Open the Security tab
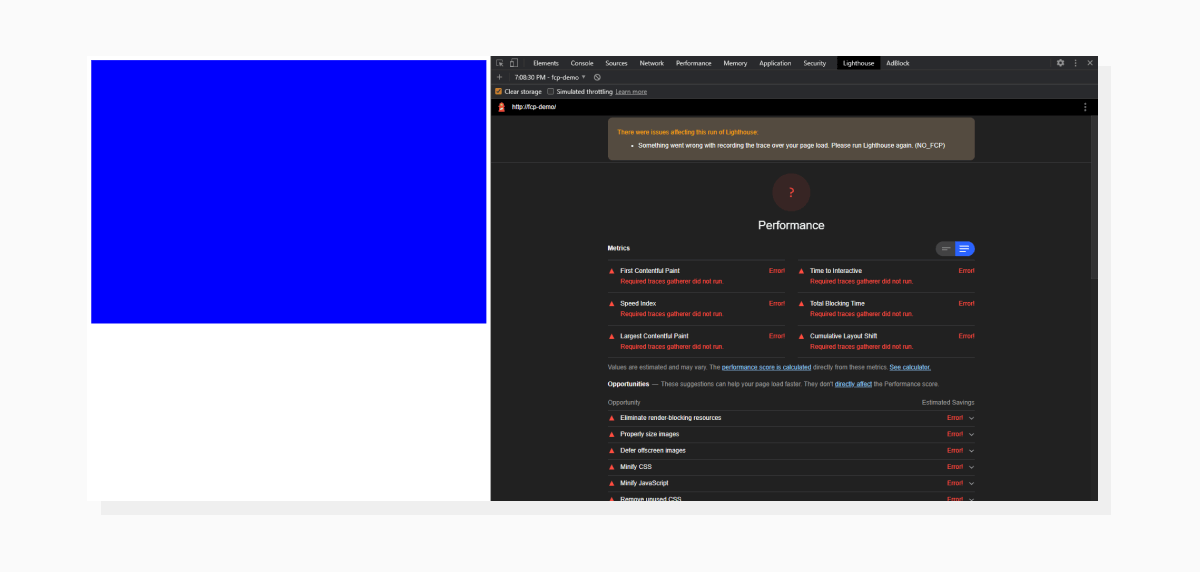The image size is (1200, 572). tap(815, 63)
